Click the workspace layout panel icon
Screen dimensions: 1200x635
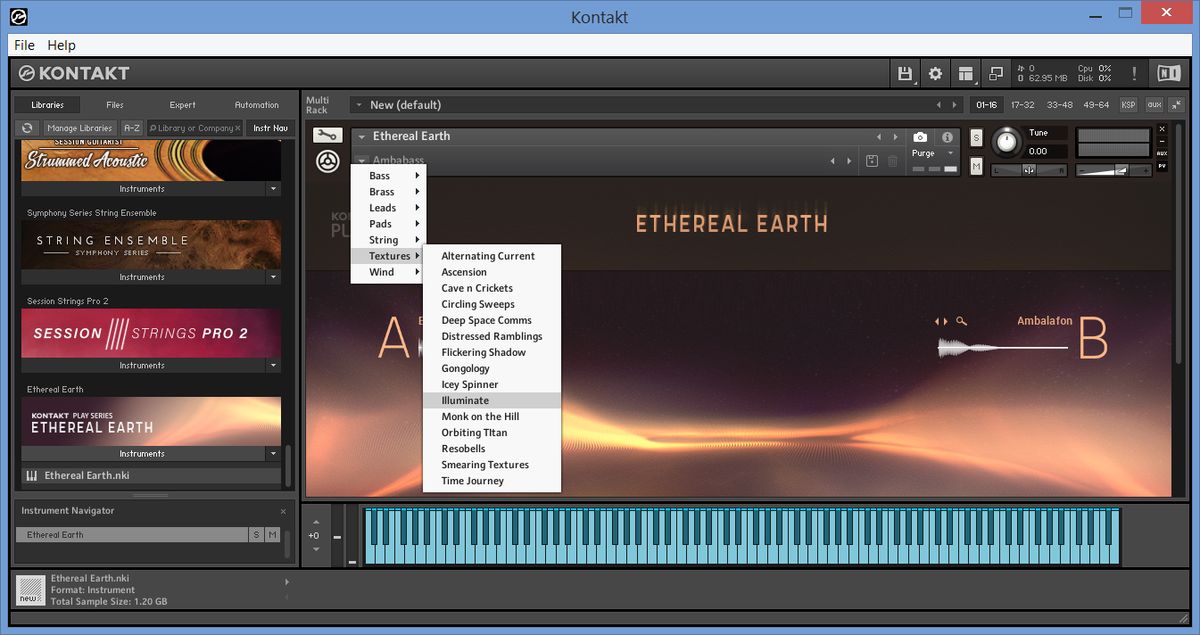965,73
